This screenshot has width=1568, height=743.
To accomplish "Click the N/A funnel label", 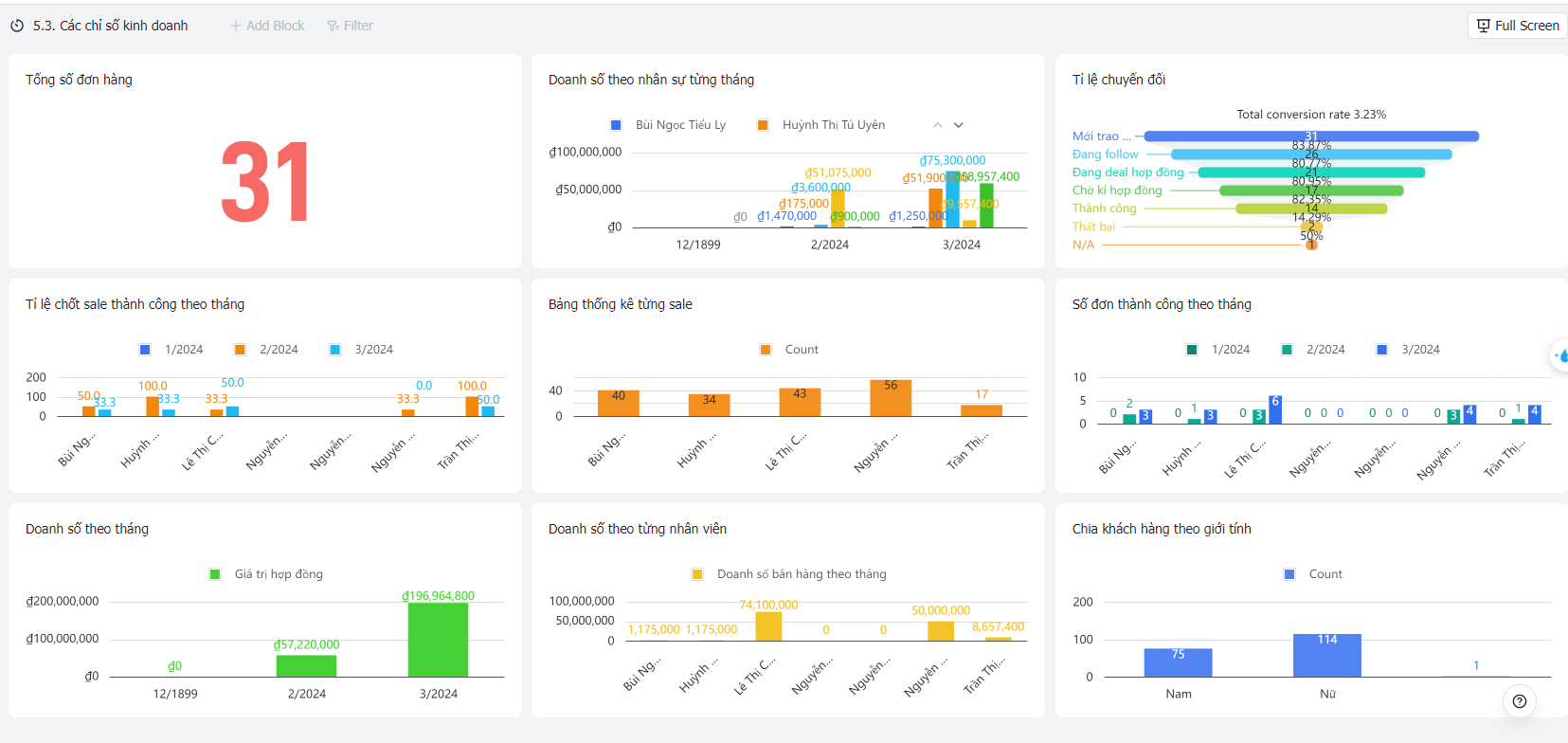I will [x=1083, y=245].
